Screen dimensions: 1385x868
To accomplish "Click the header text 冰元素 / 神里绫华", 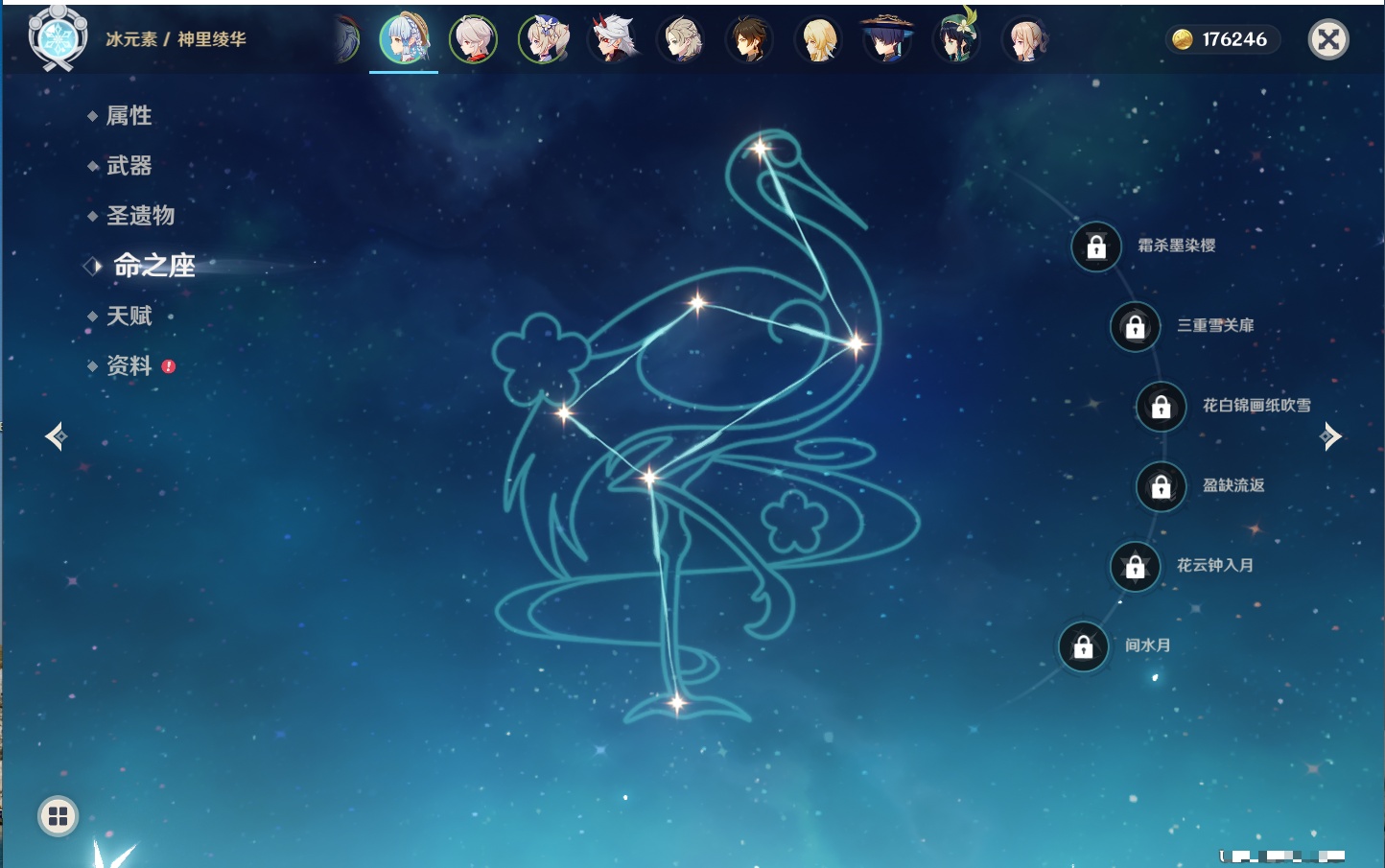I will 176,39.
